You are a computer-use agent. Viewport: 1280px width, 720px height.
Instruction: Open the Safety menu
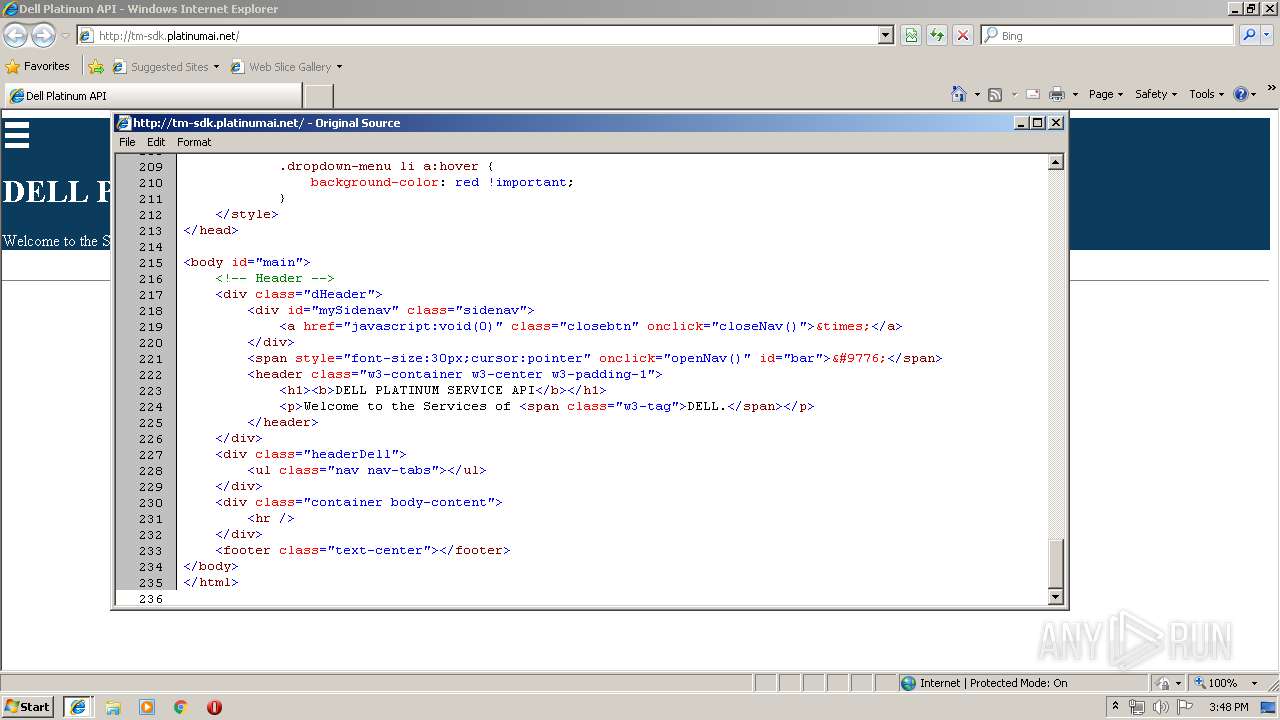1156,94
